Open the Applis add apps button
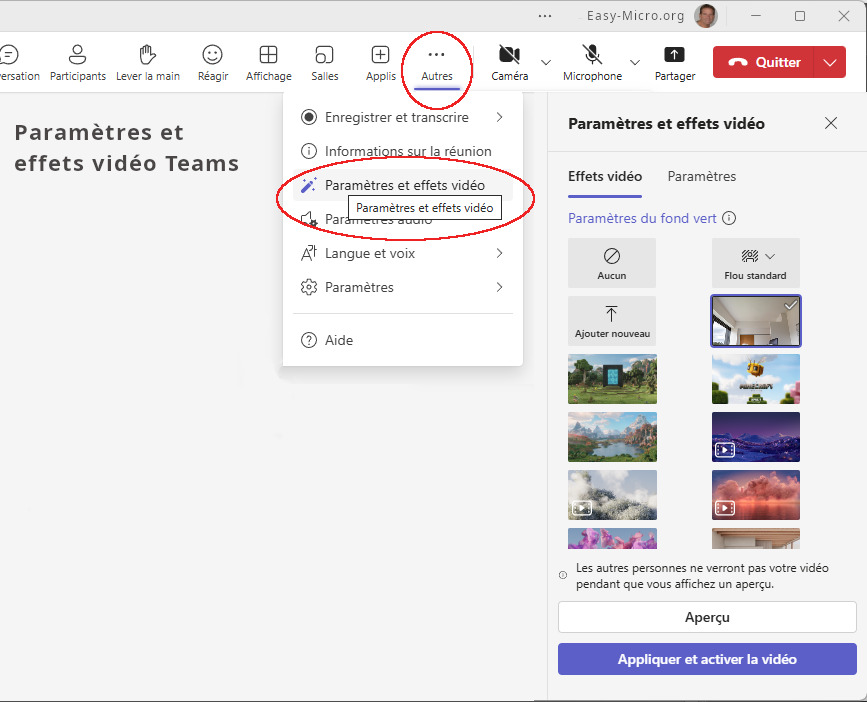The image size is (867, 702). point(380,62)
